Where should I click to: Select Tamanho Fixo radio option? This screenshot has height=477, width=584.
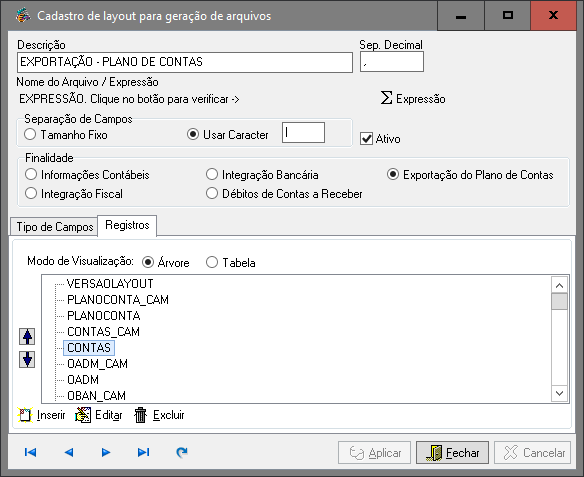pos(30,134)
